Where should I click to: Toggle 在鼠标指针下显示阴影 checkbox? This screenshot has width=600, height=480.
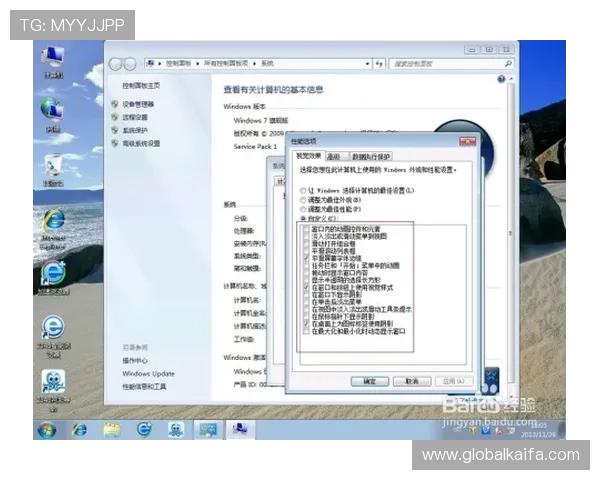click(306, 317)
